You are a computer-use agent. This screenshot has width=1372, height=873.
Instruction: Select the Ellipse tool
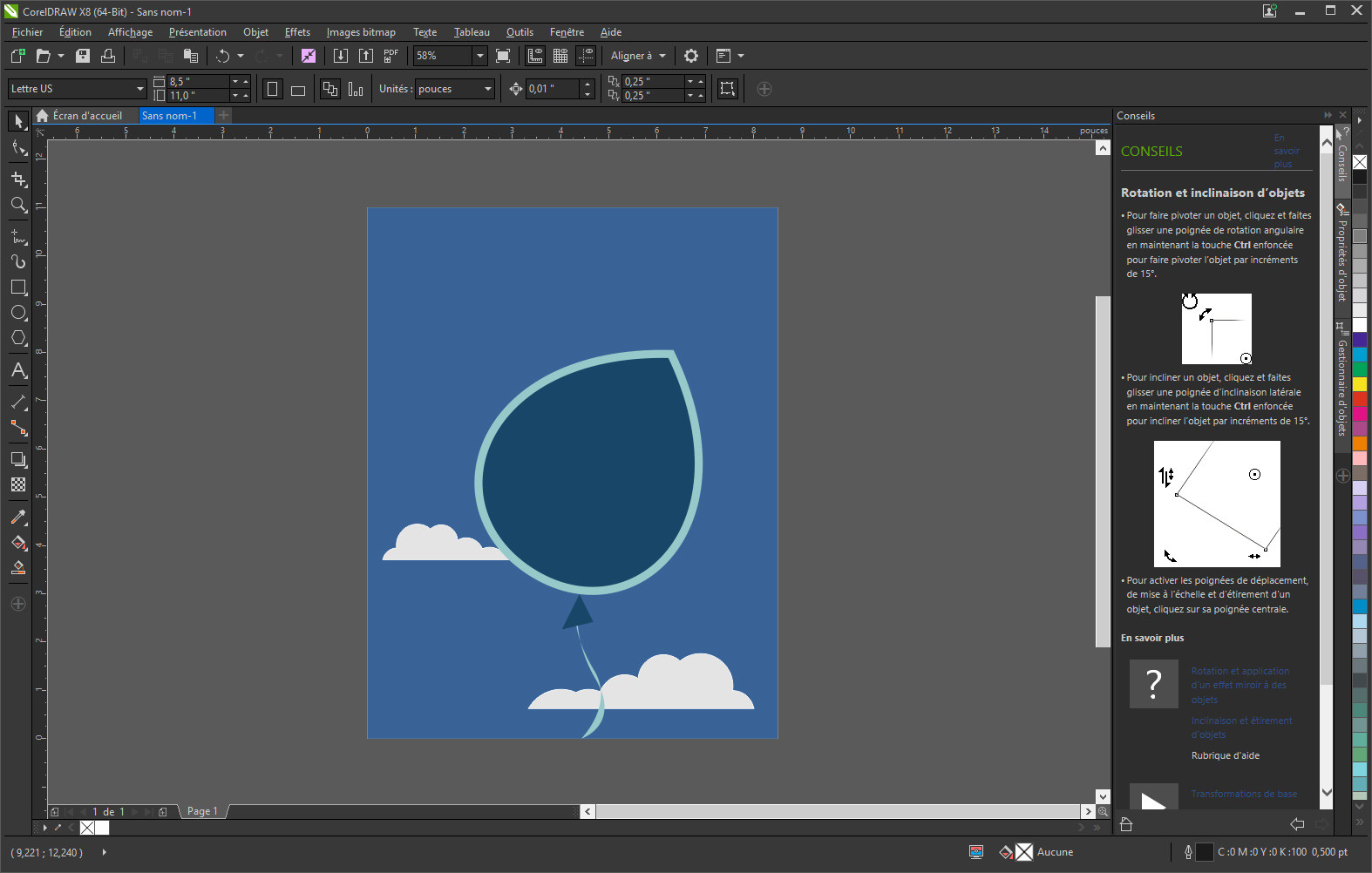click(x=18, y=313)
